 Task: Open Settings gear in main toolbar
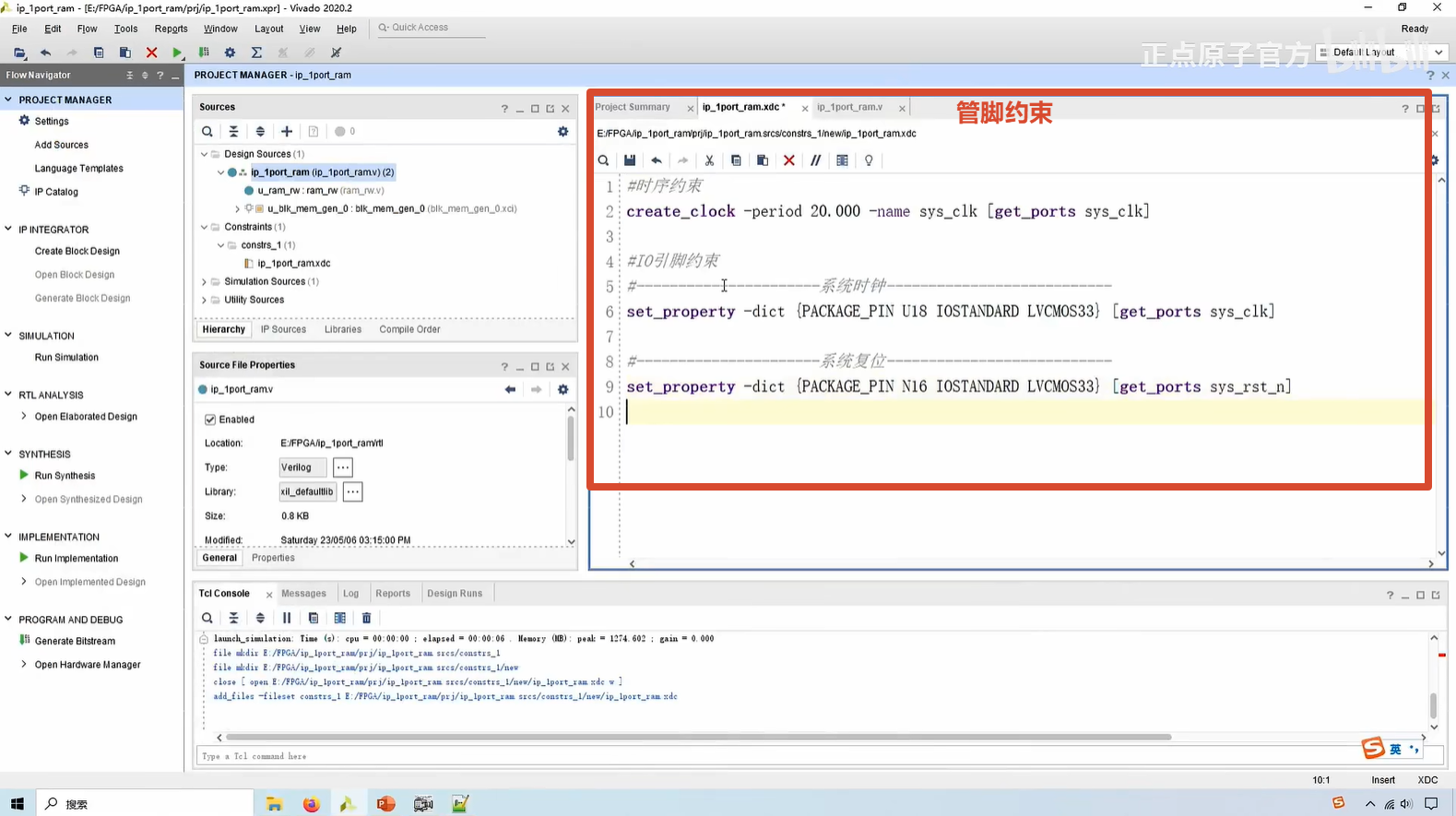point(231,53)
